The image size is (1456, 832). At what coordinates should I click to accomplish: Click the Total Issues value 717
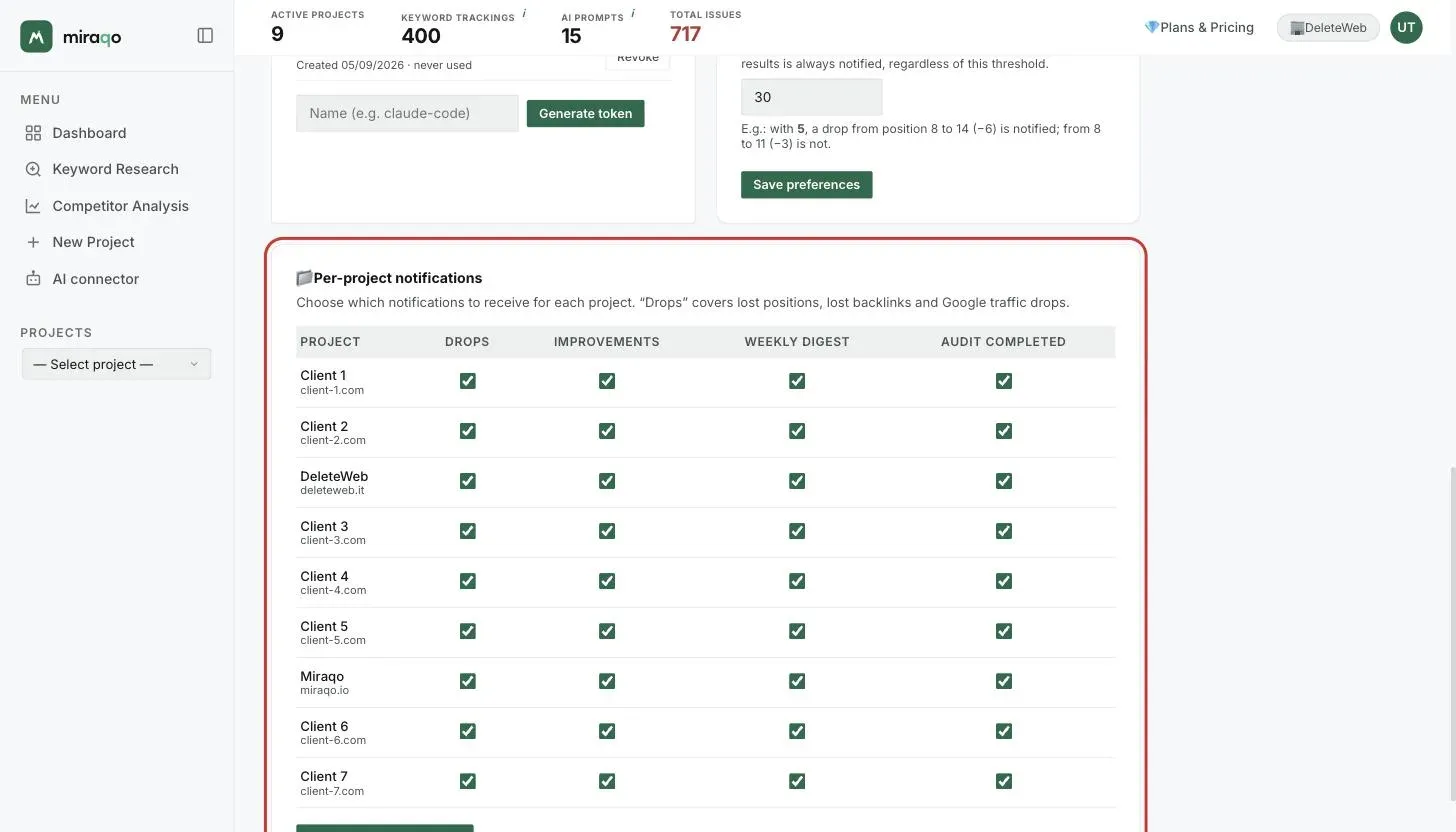click(685, 34)
